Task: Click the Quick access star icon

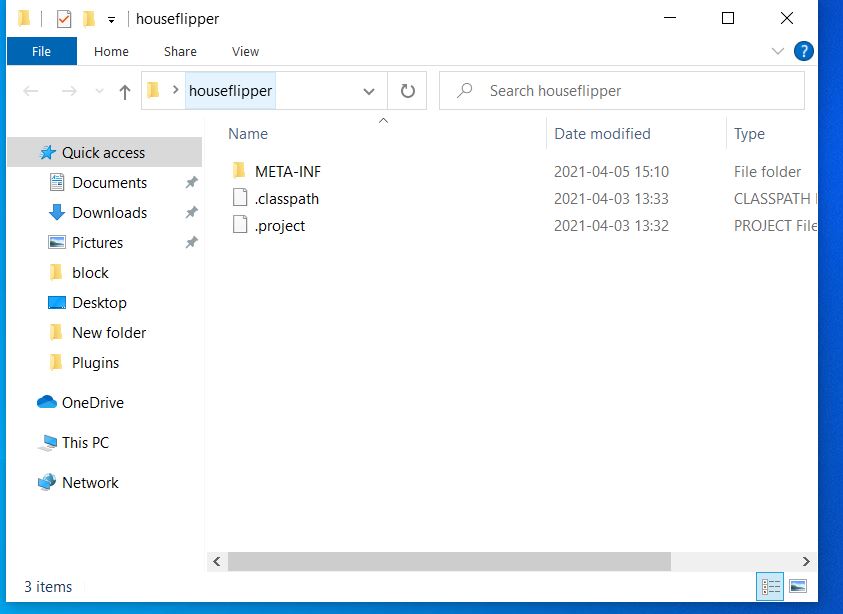Action: (47, 153)
